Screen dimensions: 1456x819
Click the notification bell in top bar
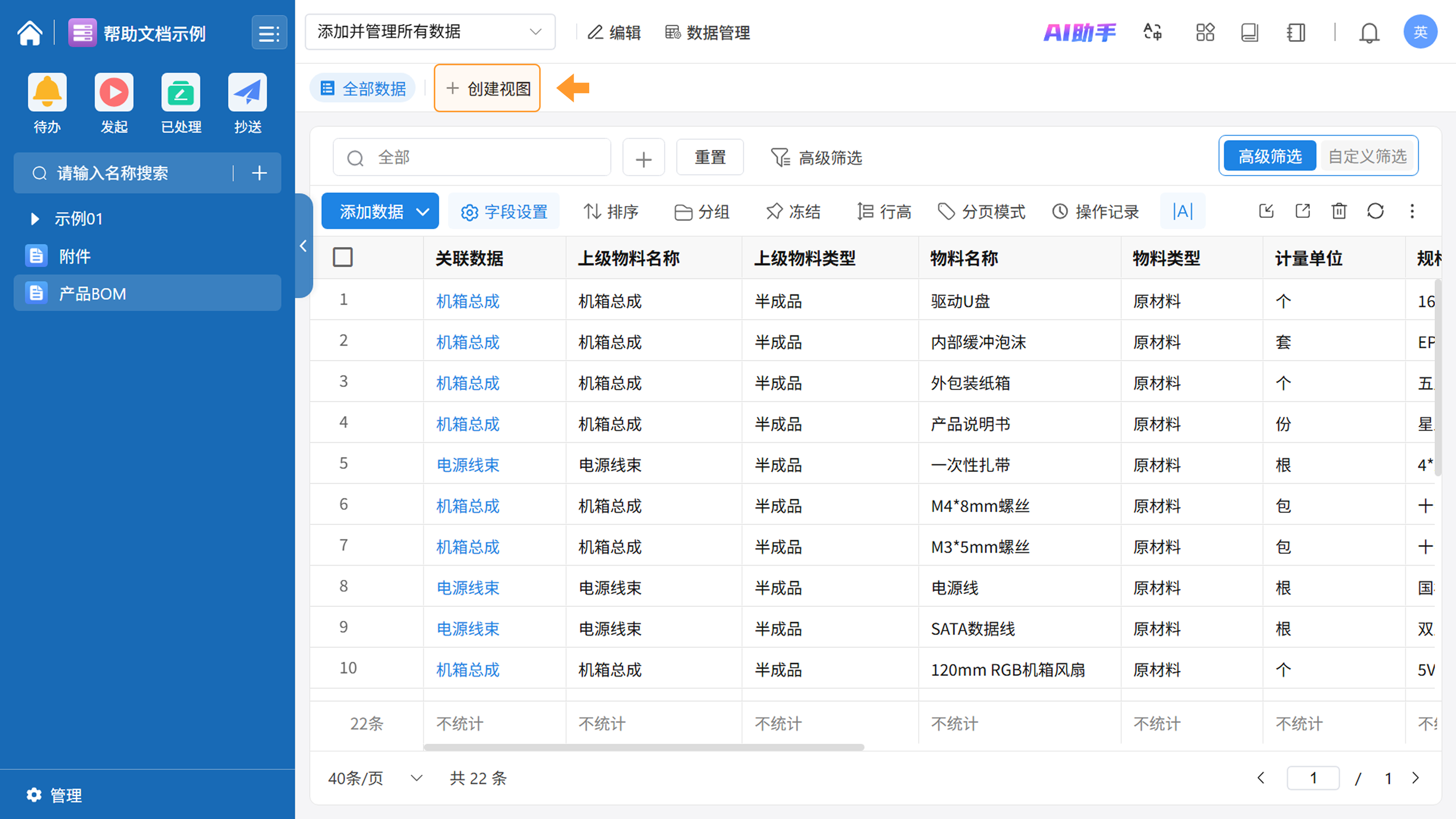coord(1369,33)
